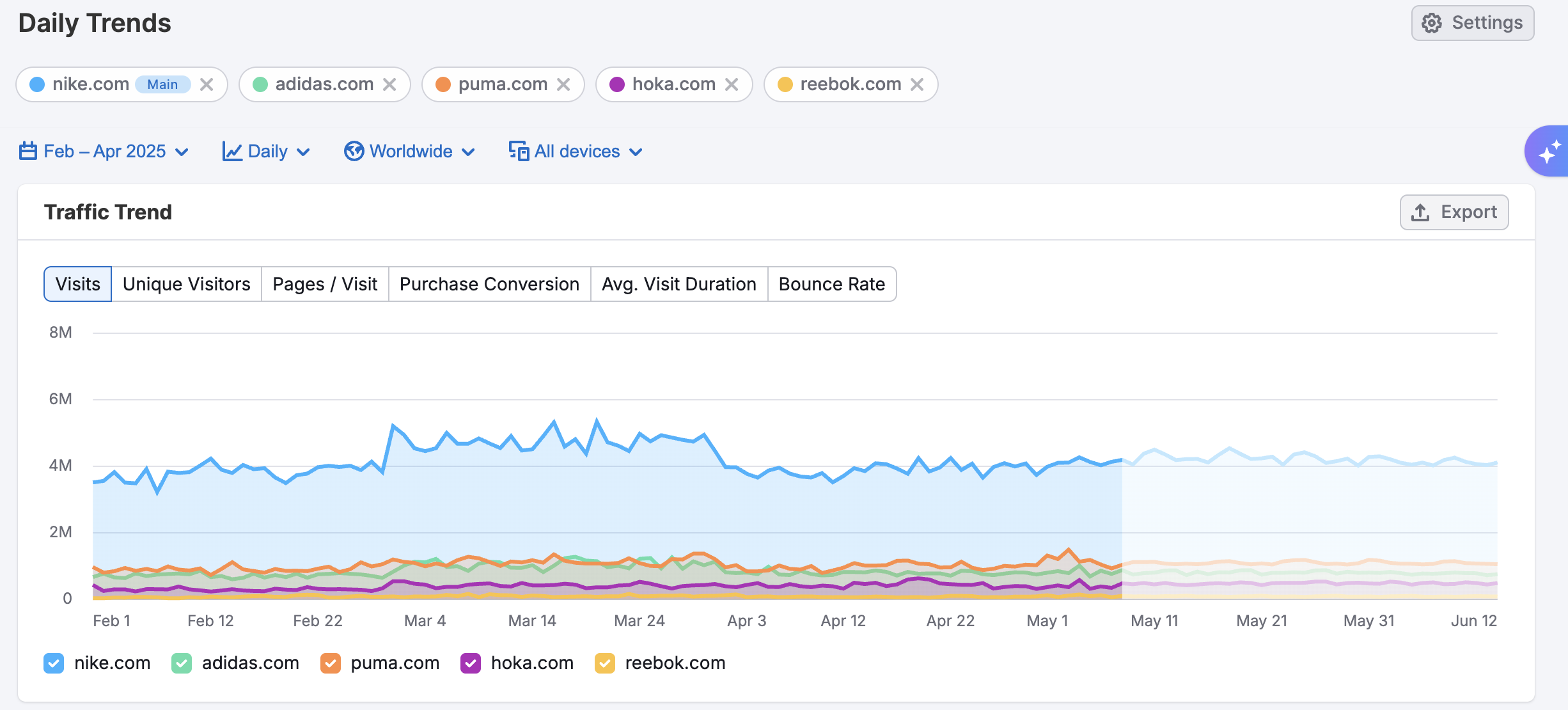Screen dimensions: 1568x710
Task: Expand the Feb – Apr 2025 dropdown
Action: point(104,152)
